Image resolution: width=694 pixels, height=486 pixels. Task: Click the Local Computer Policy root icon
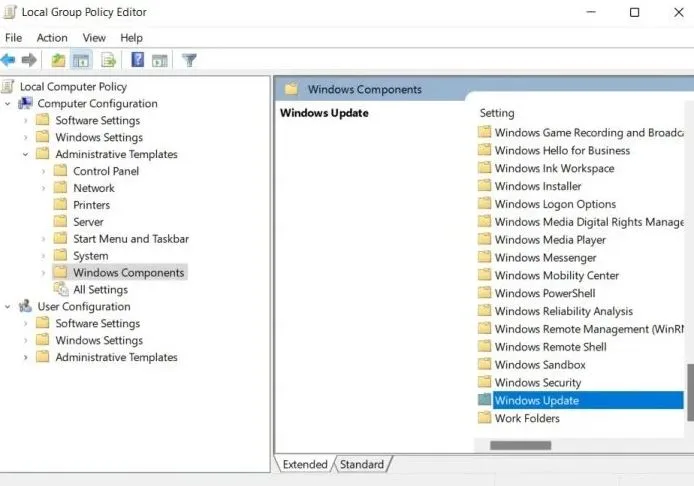pos(8,86)
